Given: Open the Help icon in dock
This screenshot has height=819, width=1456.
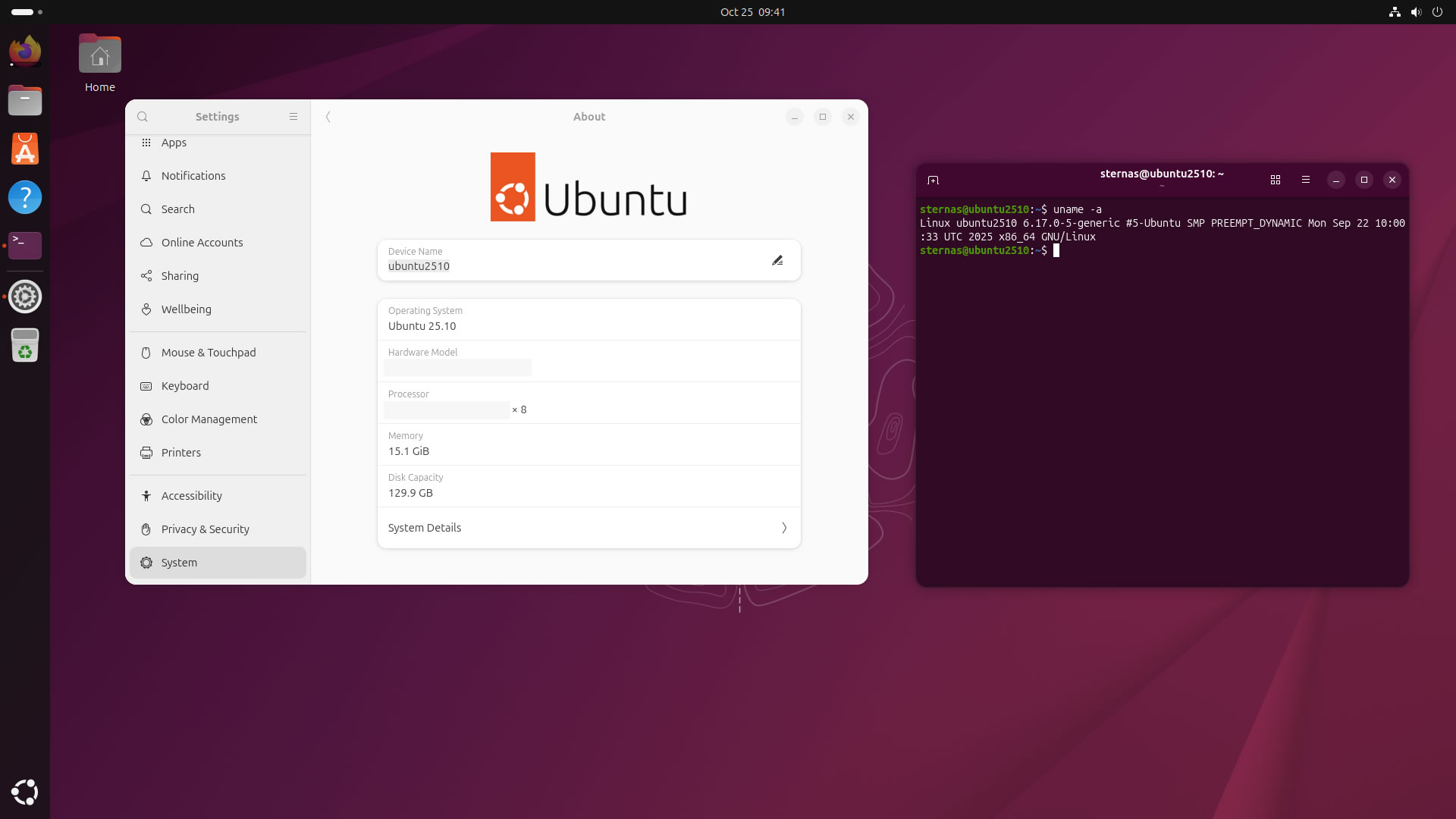Looking at the screenshot, I should (x=25, y=198).
